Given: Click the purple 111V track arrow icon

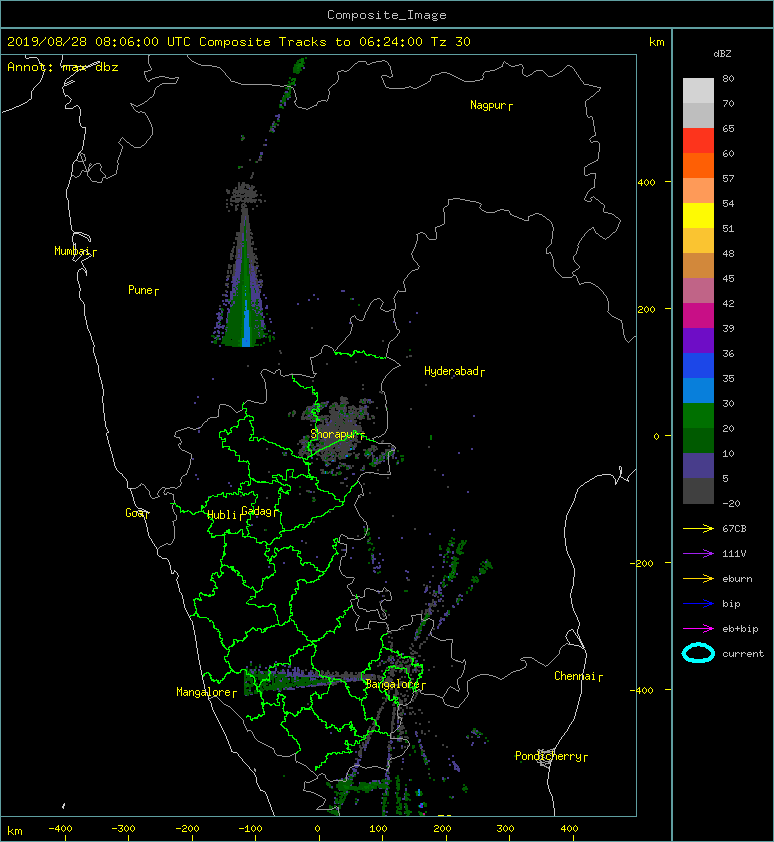Looking at the screenshot, I should coord(698,554).
